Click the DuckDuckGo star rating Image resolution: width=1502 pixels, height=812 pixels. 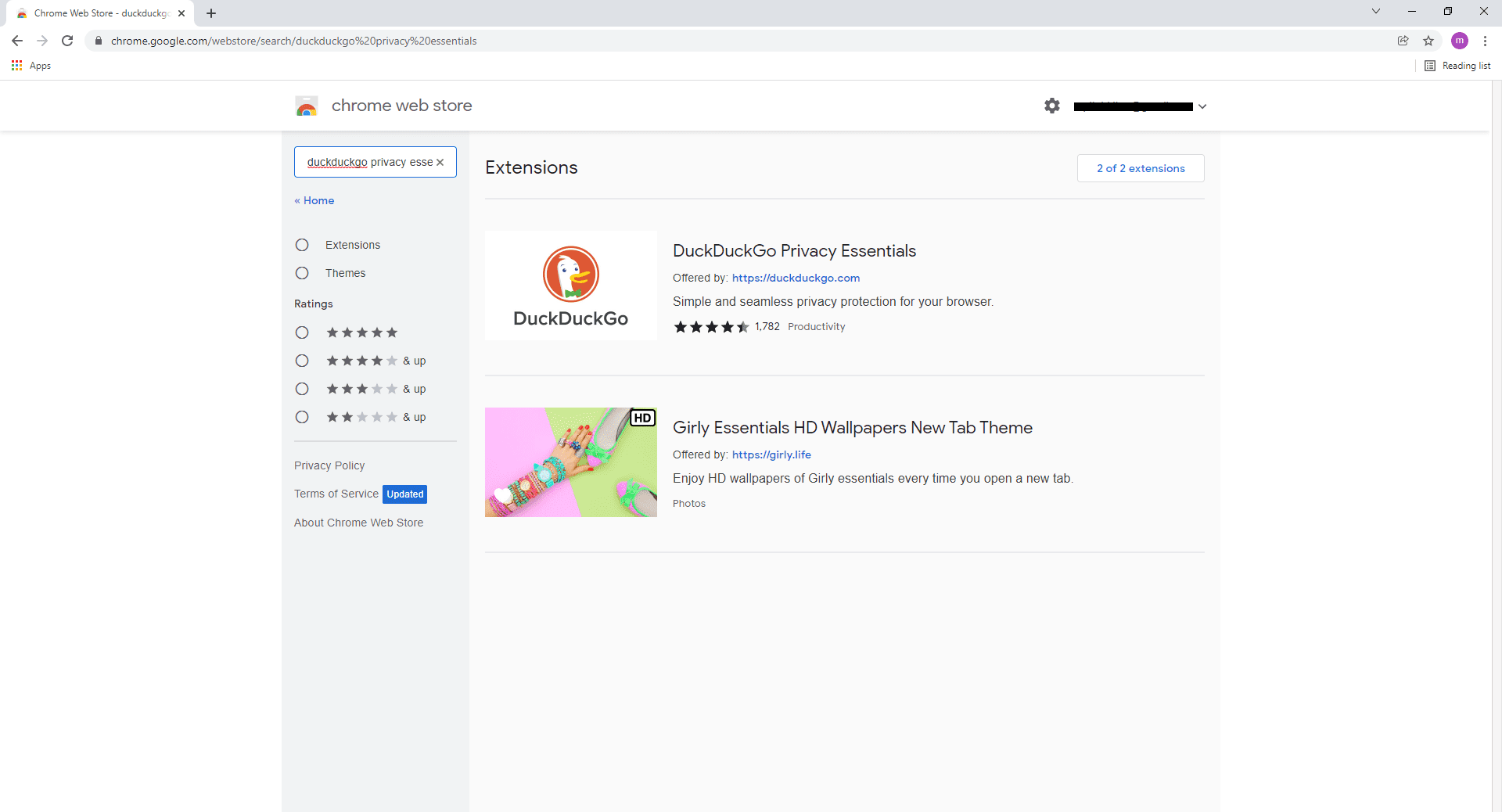click(x=711, y=327)
